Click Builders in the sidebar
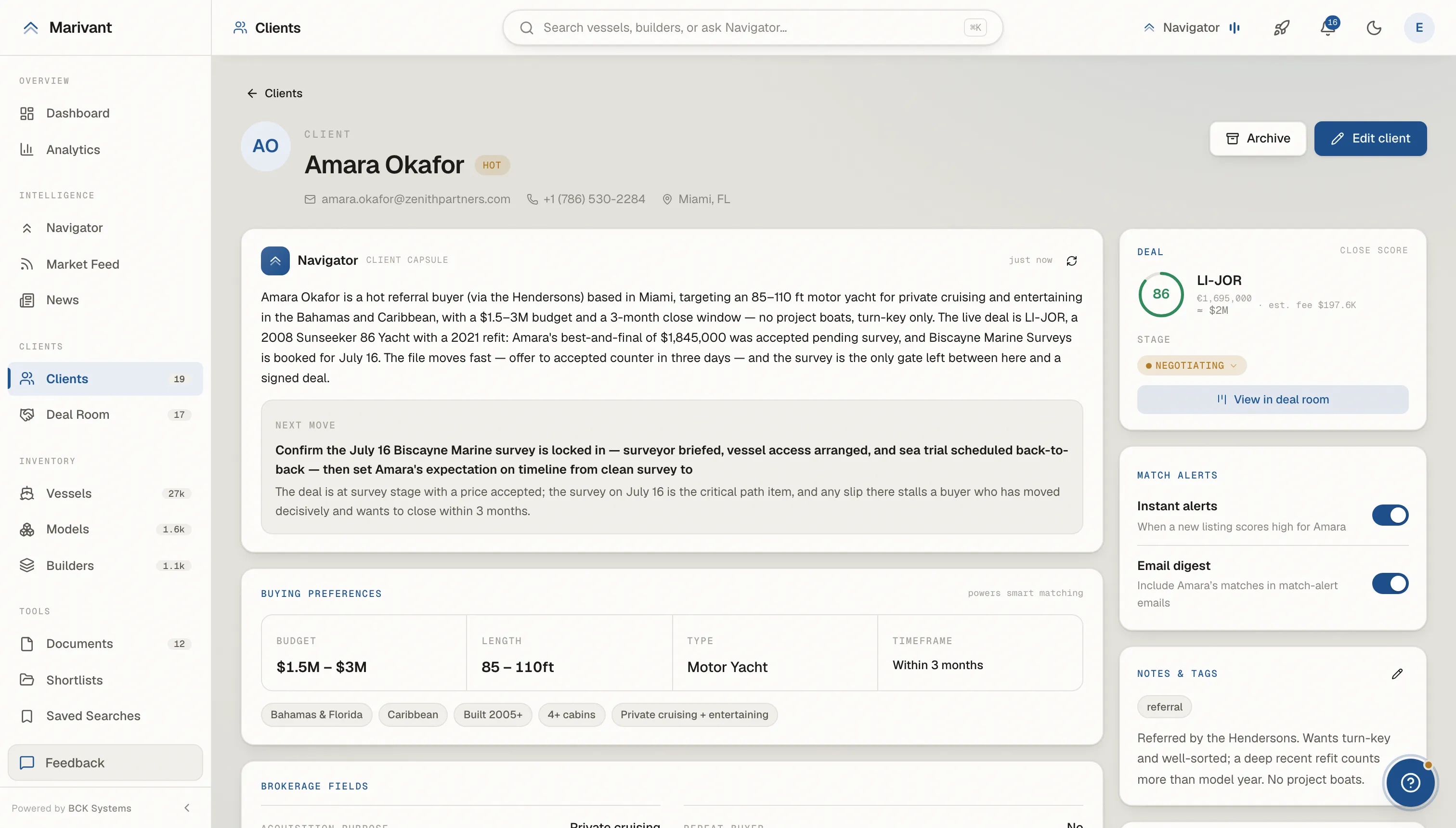The width and height of the screenshot is (1456, 828). coord(105,566)
